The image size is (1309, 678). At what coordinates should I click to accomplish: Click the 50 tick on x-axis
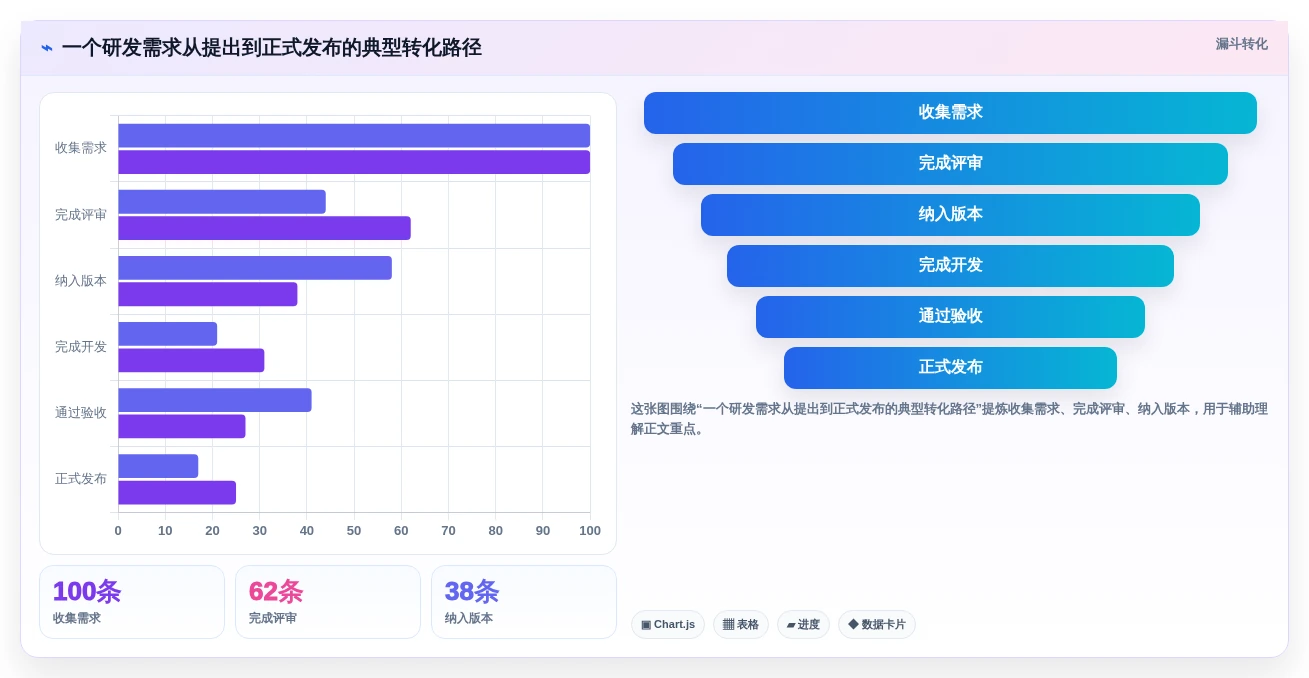point(354,531)
